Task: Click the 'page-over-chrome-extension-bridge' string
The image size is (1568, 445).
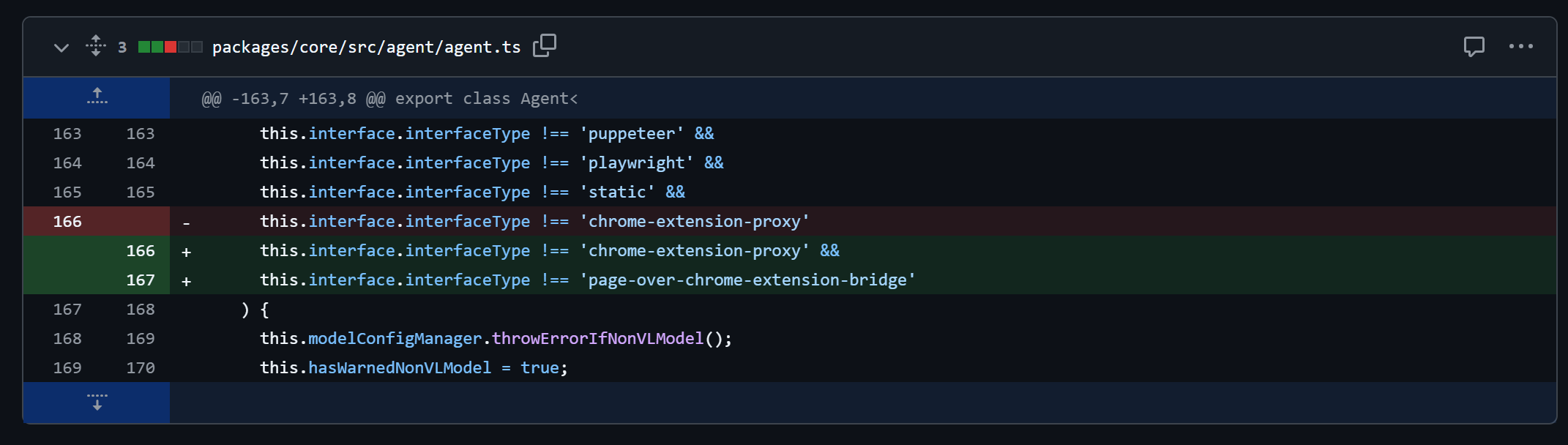Action: pos(747,280)
